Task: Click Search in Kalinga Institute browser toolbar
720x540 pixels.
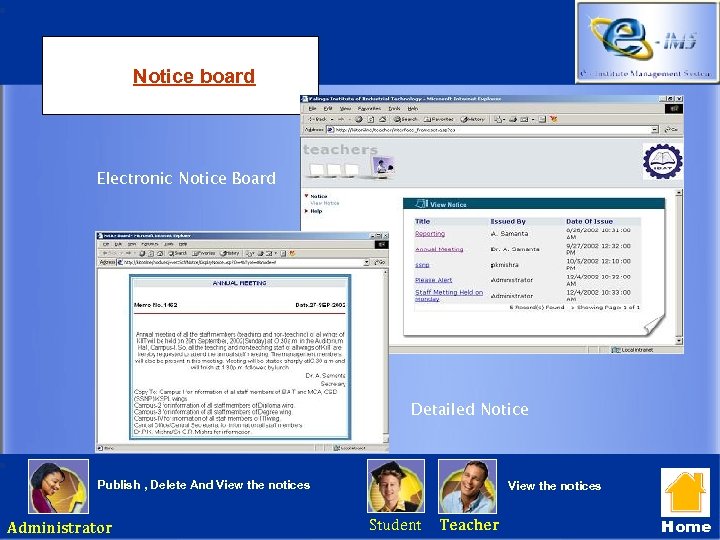Action: (x=405, y=119)
